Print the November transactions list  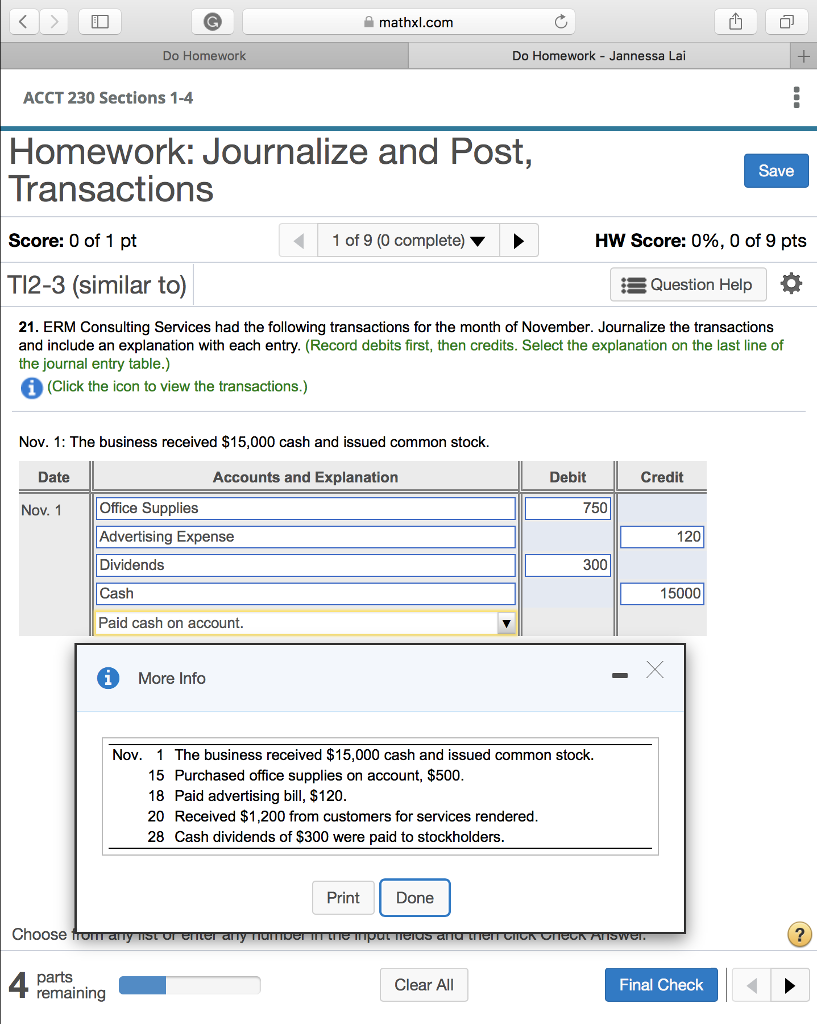(343, 897)
